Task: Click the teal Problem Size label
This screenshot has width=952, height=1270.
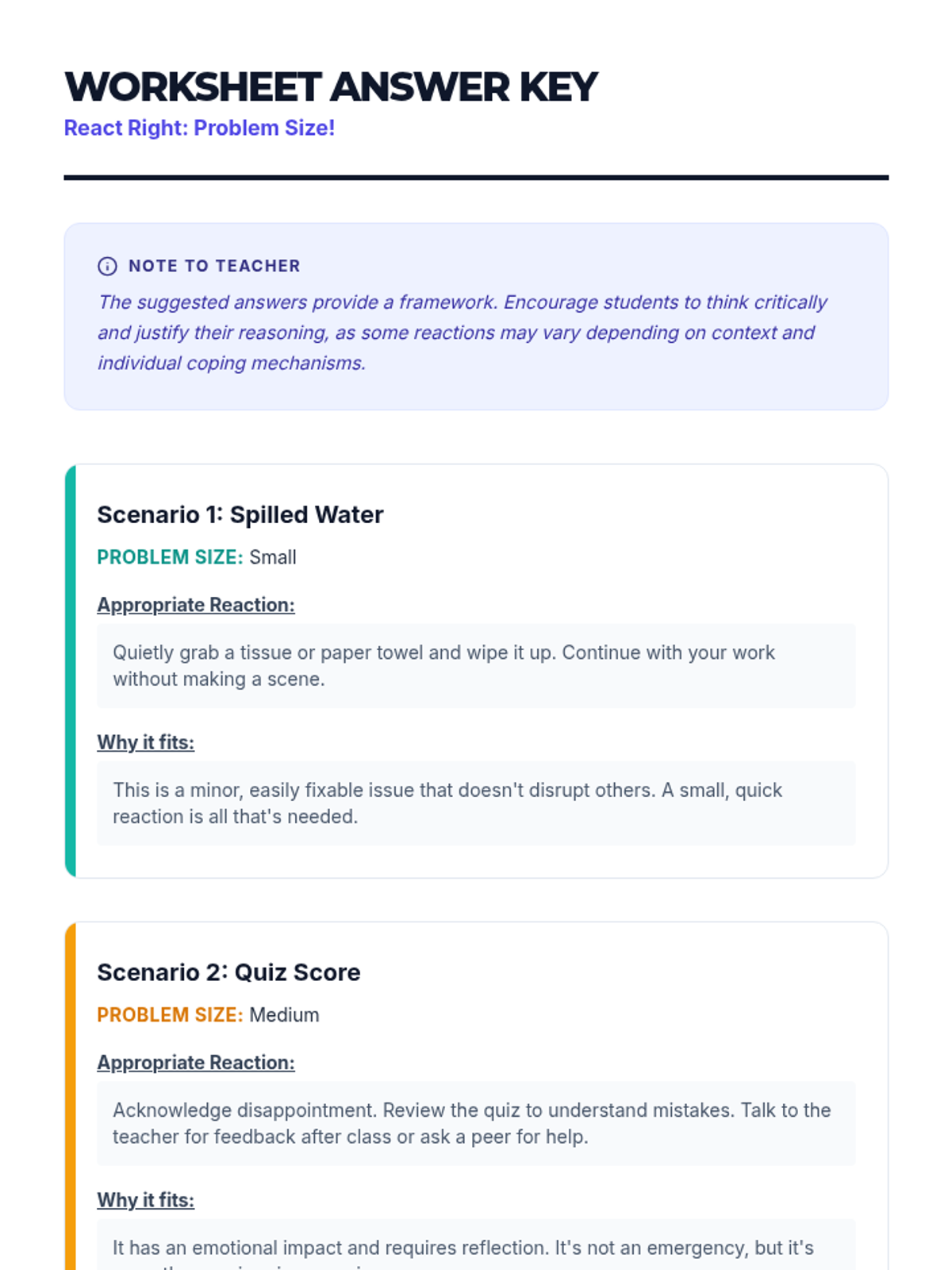Action: tap(170, 557)
